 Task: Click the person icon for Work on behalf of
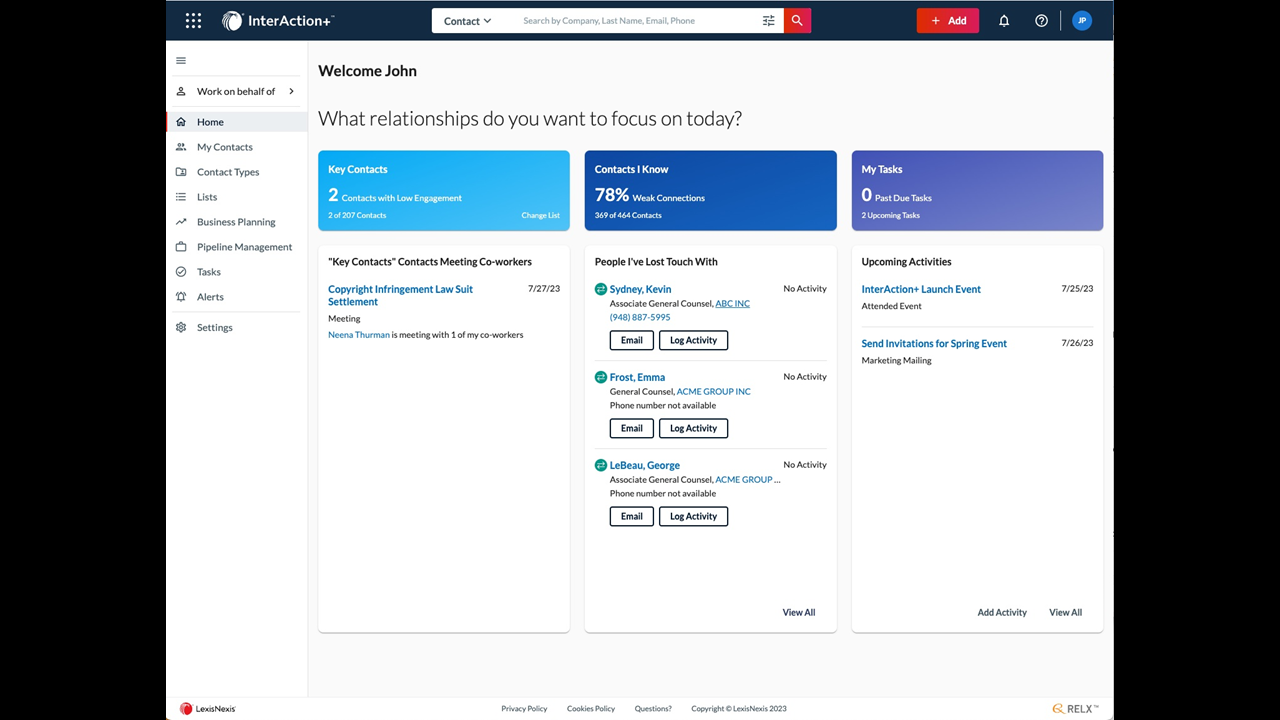click(181, 91)
